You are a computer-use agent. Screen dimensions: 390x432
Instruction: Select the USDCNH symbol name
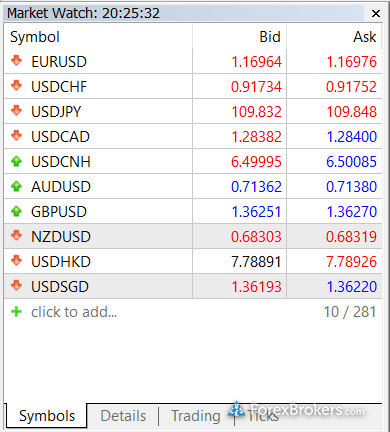click(61, 162)
